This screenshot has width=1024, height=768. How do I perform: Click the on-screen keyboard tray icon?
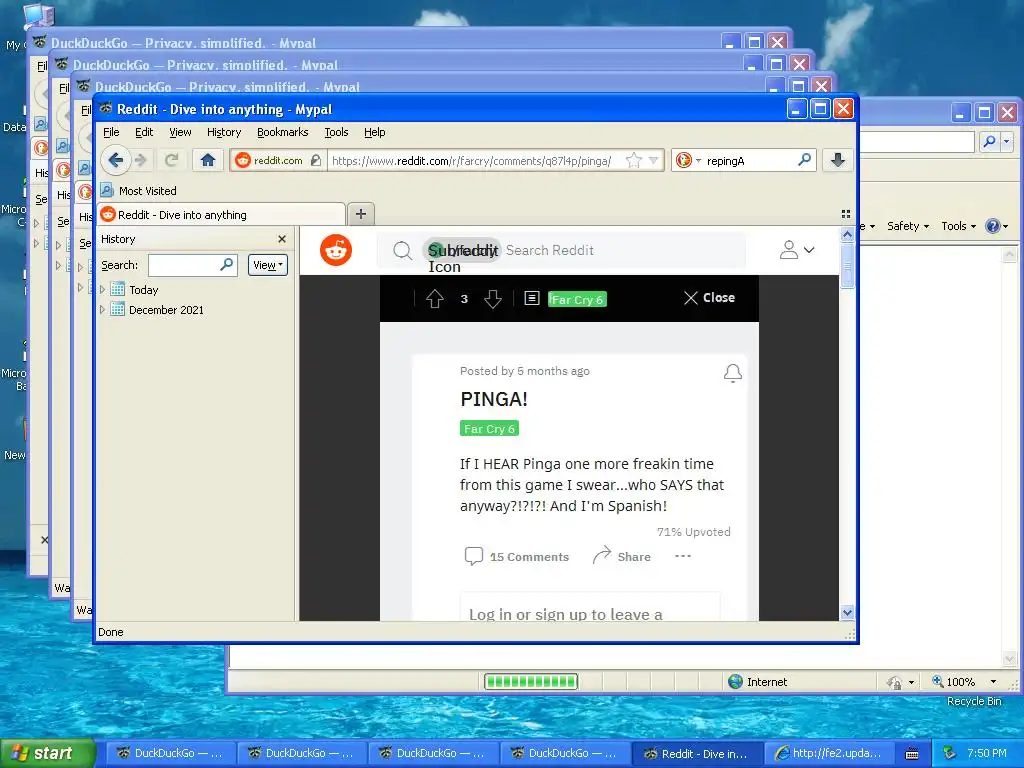(x=912, y=754)
